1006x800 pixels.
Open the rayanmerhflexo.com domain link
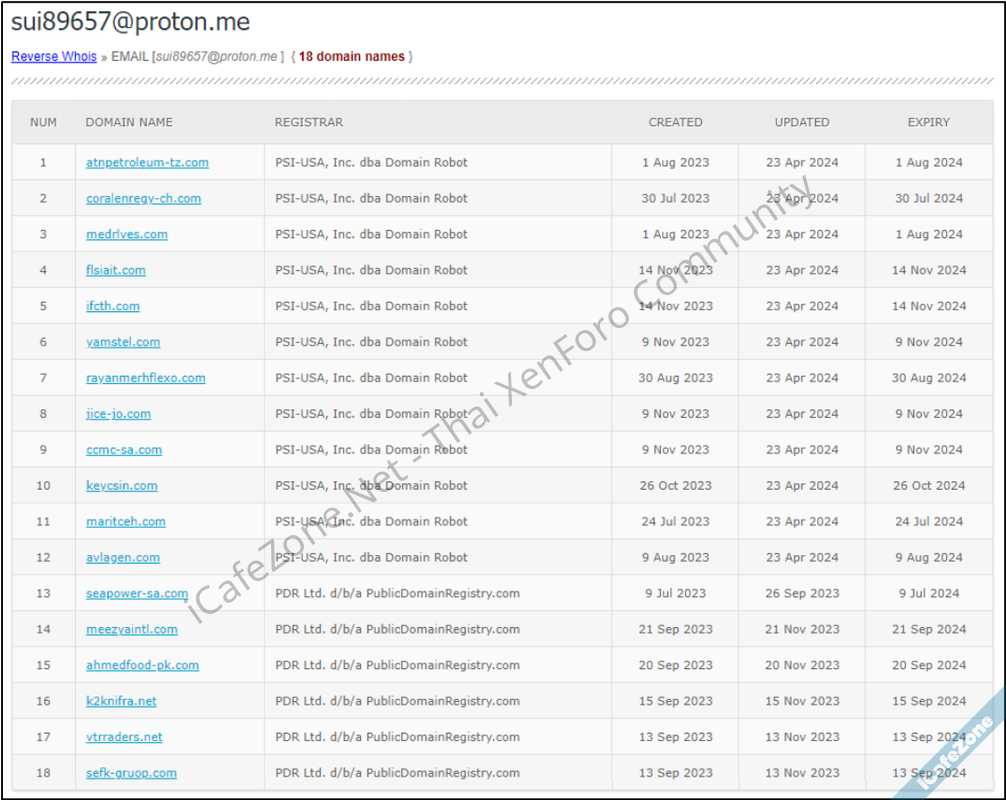click(x=146, y=378)
